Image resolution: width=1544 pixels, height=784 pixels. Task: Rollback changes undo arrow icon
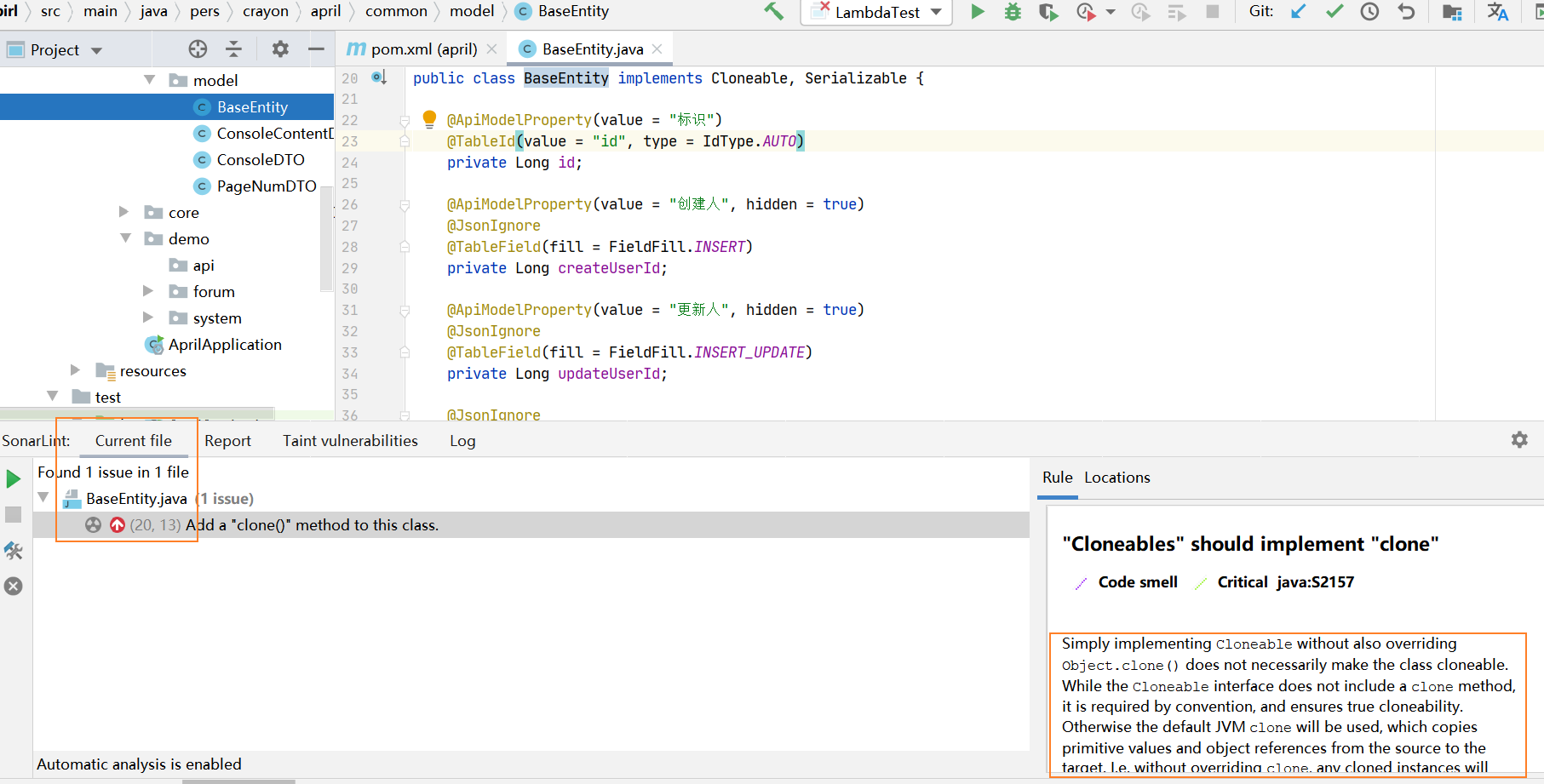click(x=1406, y=12)
